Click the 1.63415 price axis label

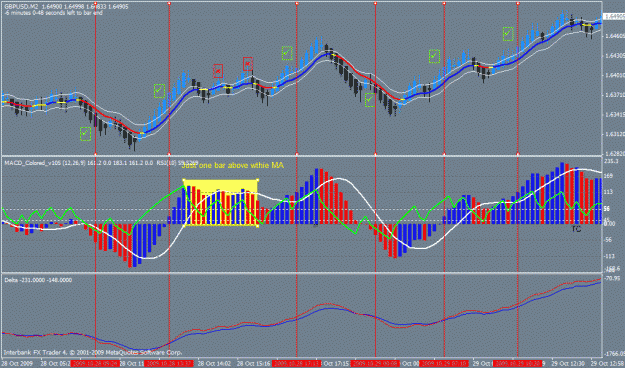click(615, 115)
